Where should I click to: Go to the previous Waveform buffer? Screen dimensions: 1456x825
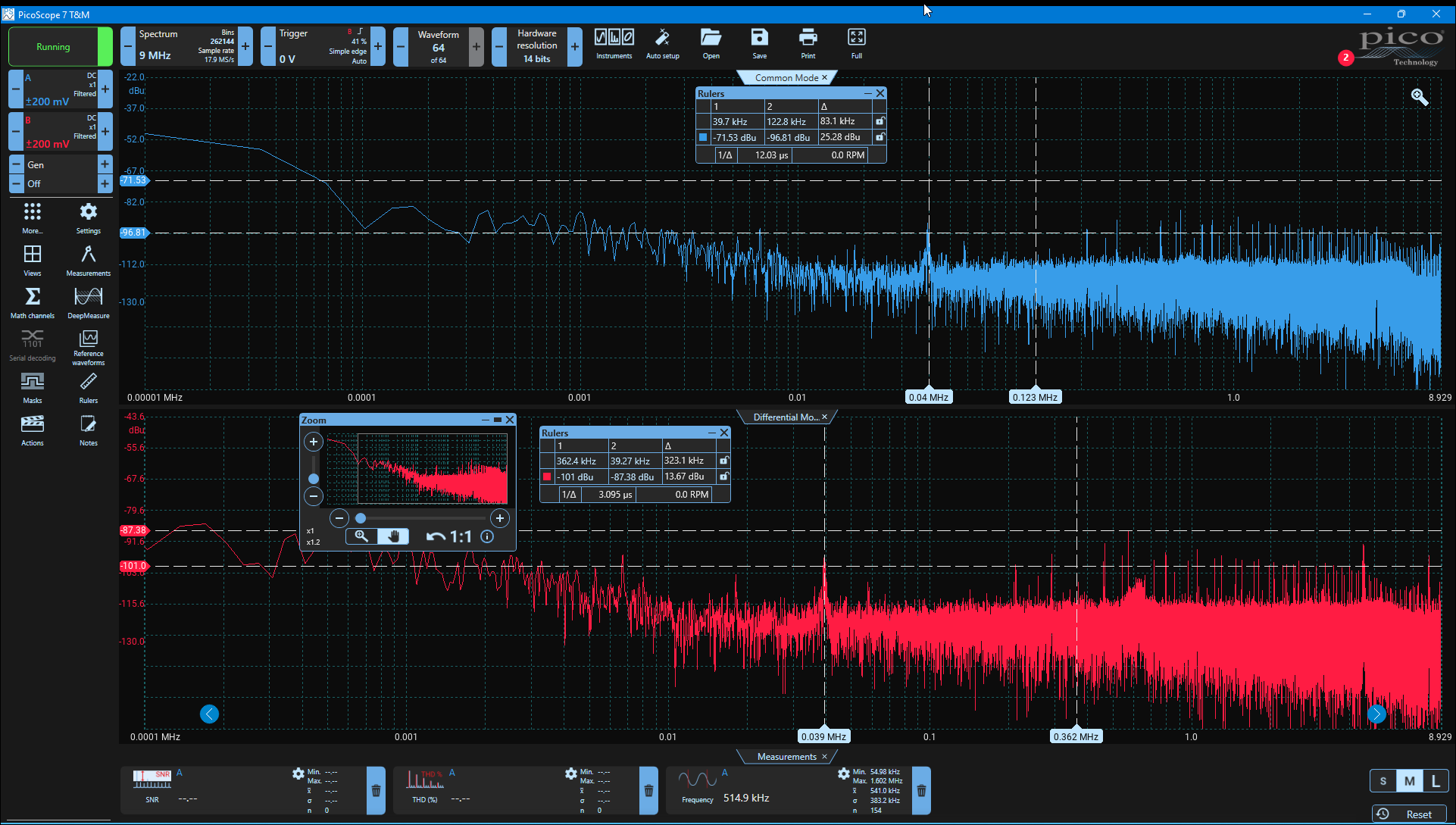(x=401, y=46)
